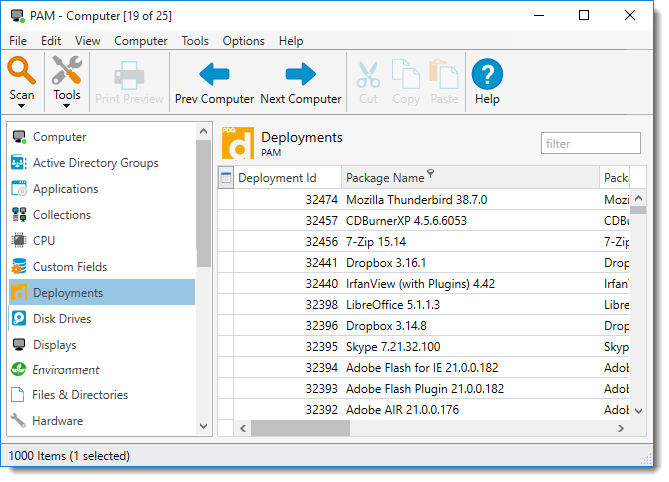The height and width of the screenshot is (482, 669).
Task: Sort by Package Name column header
Action: (x=471, y=177)
